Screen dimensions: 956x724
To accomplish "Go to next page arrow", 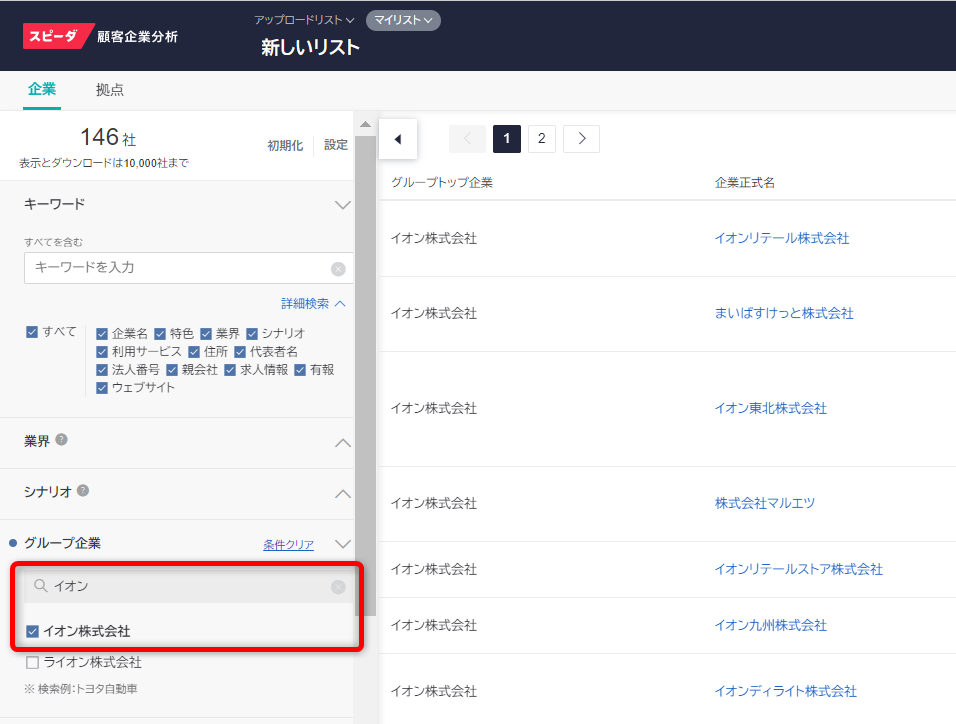I will point(581,139).
